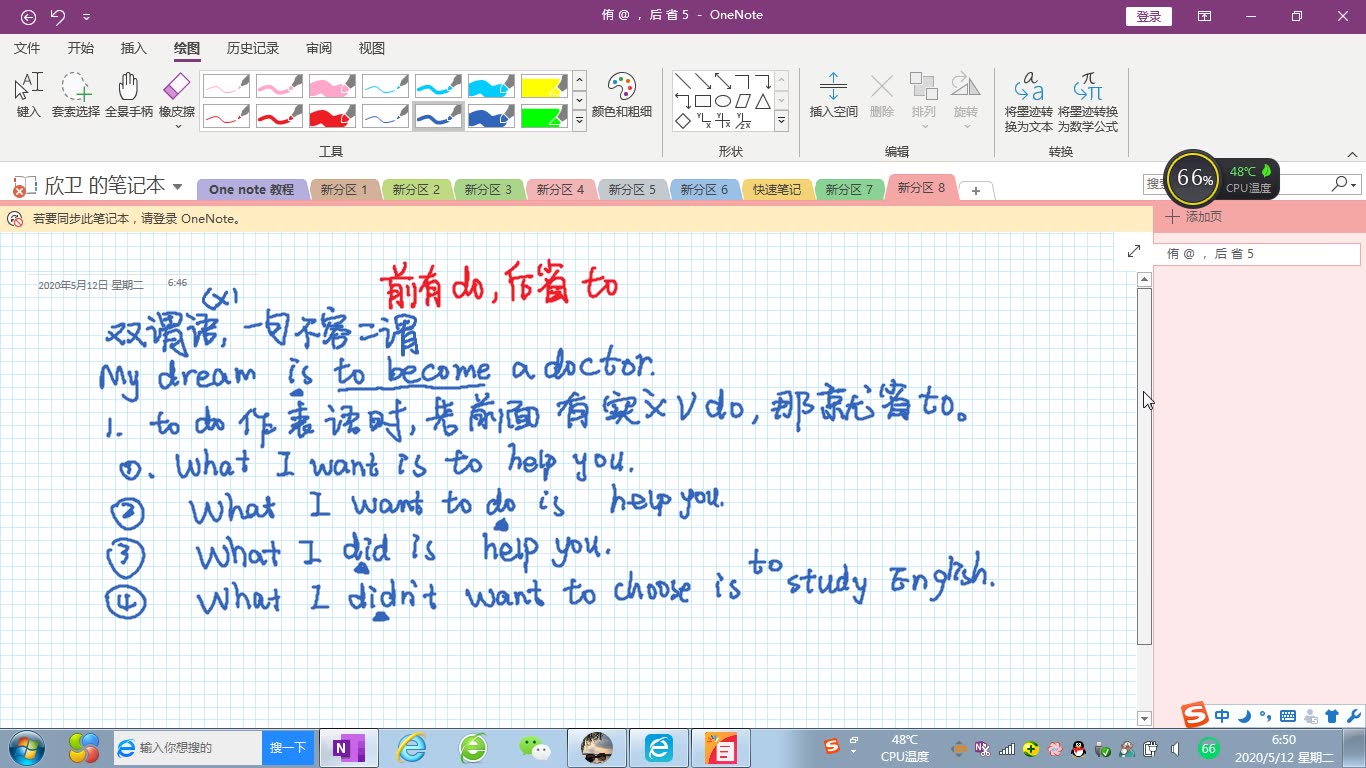The image size is (1366, 768).
Task: Click the back arrow in title bar
Action: 28,16
